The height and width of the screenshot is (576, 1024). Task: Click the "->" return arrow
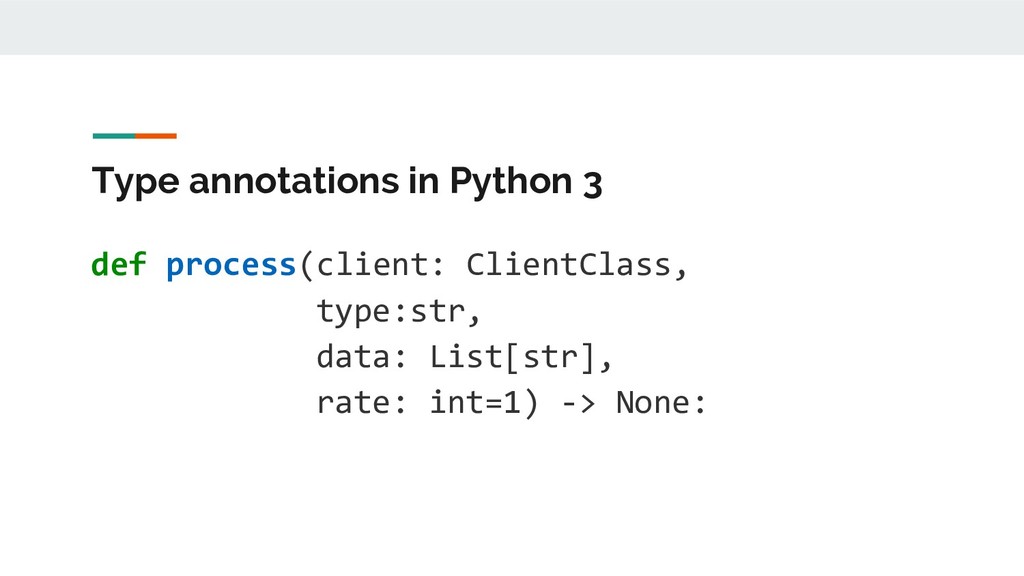(578, 402)
